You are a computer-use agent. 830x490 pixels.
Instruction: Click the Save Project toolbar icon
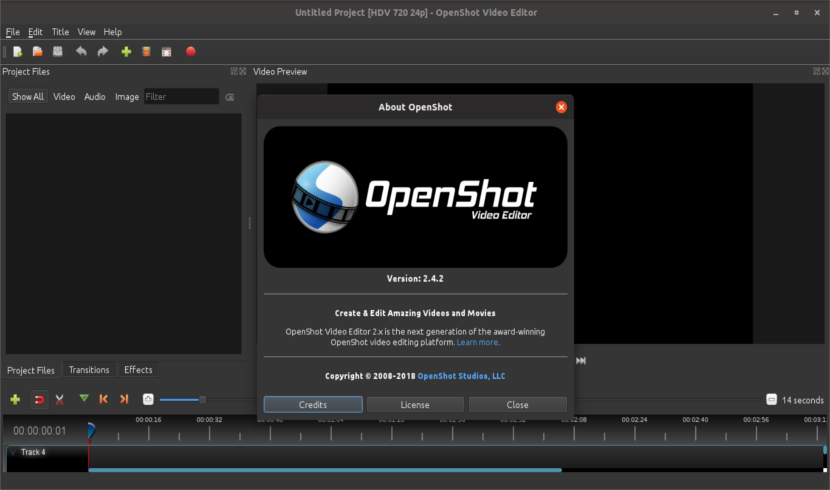coord(58,51)
